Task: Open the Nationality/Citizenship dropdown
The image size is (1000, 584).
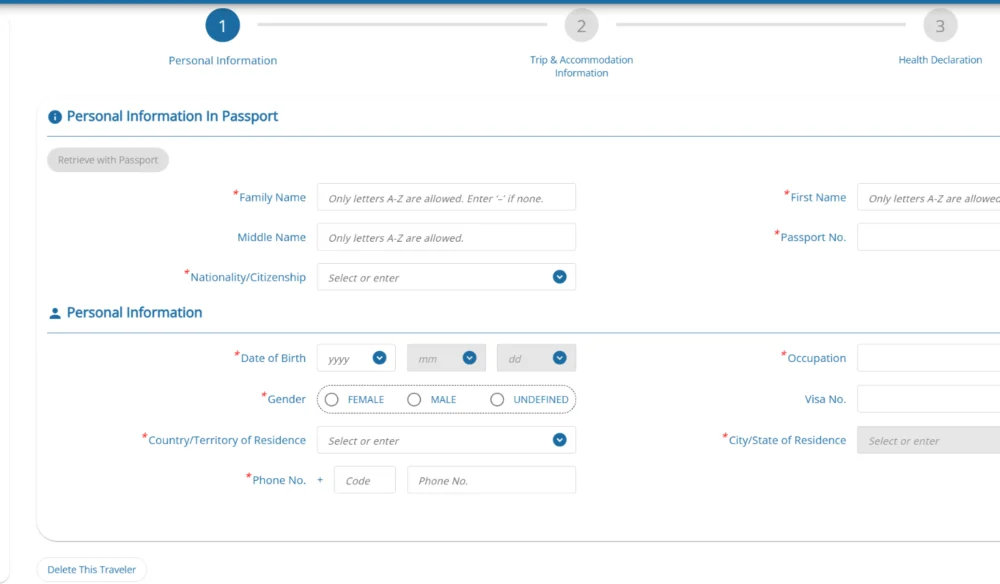Action: pos(446,277)
